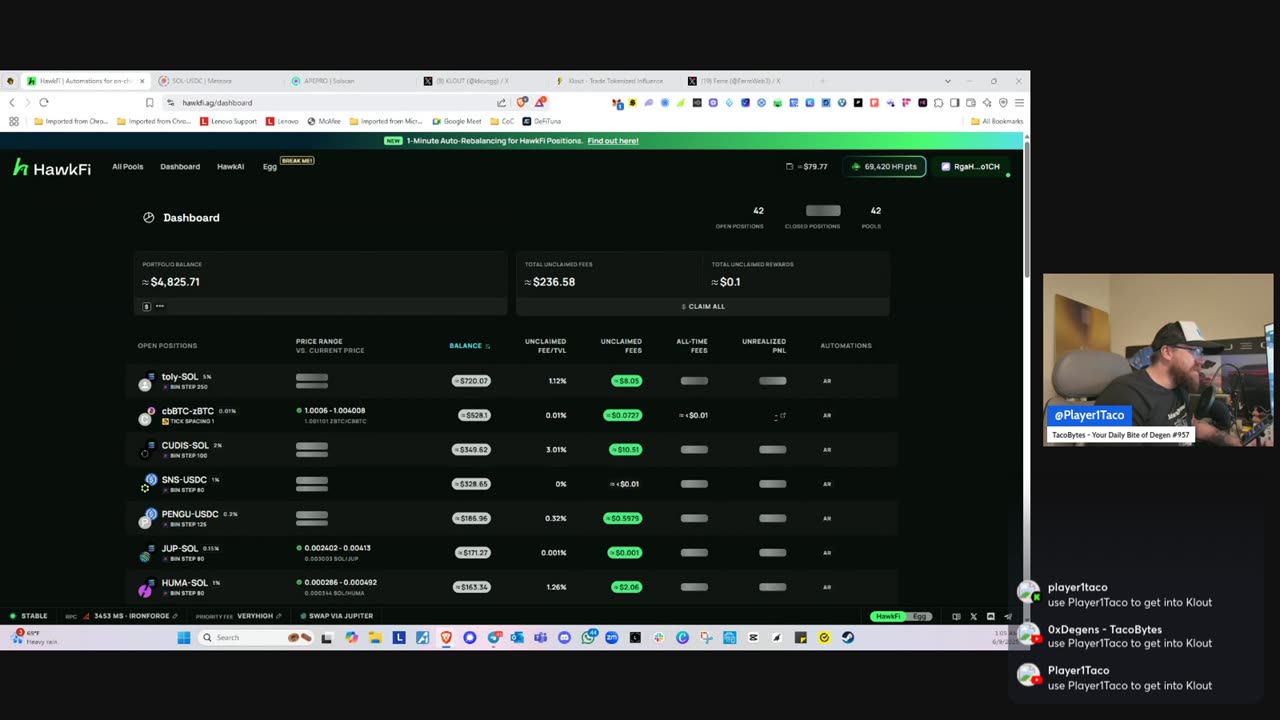Click SWAP VIA JUPITER in the status bar
Screen dimensions: 1280x720
point(335,617)
